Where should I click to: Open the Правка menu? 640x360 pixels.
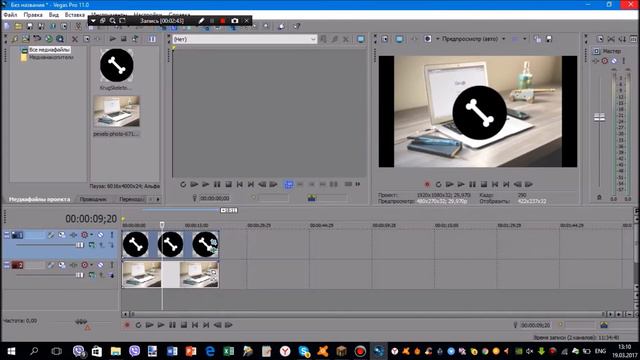pyautogui.click(x=33, y=15)
